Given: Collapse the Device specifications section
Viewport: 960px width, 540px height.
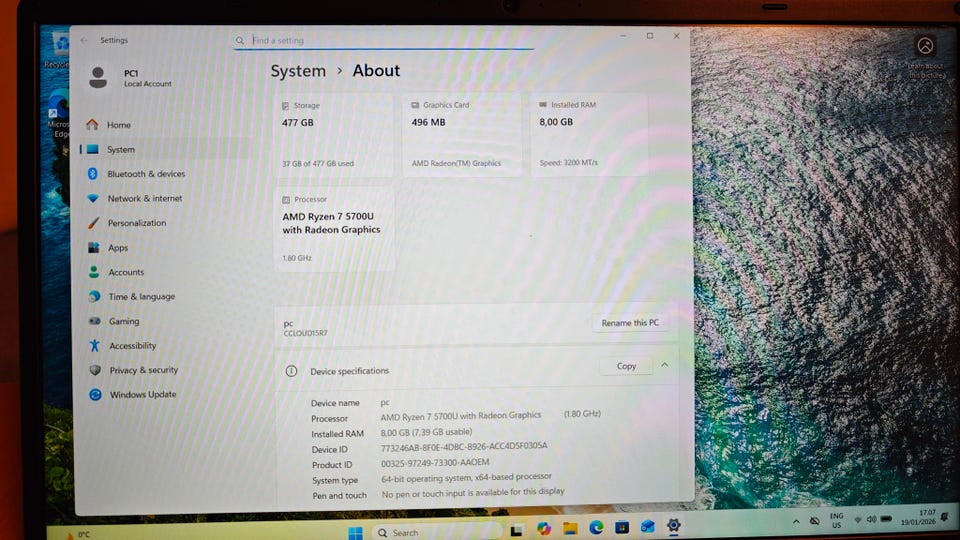Looking at the screenshot, I should (665, 366).
